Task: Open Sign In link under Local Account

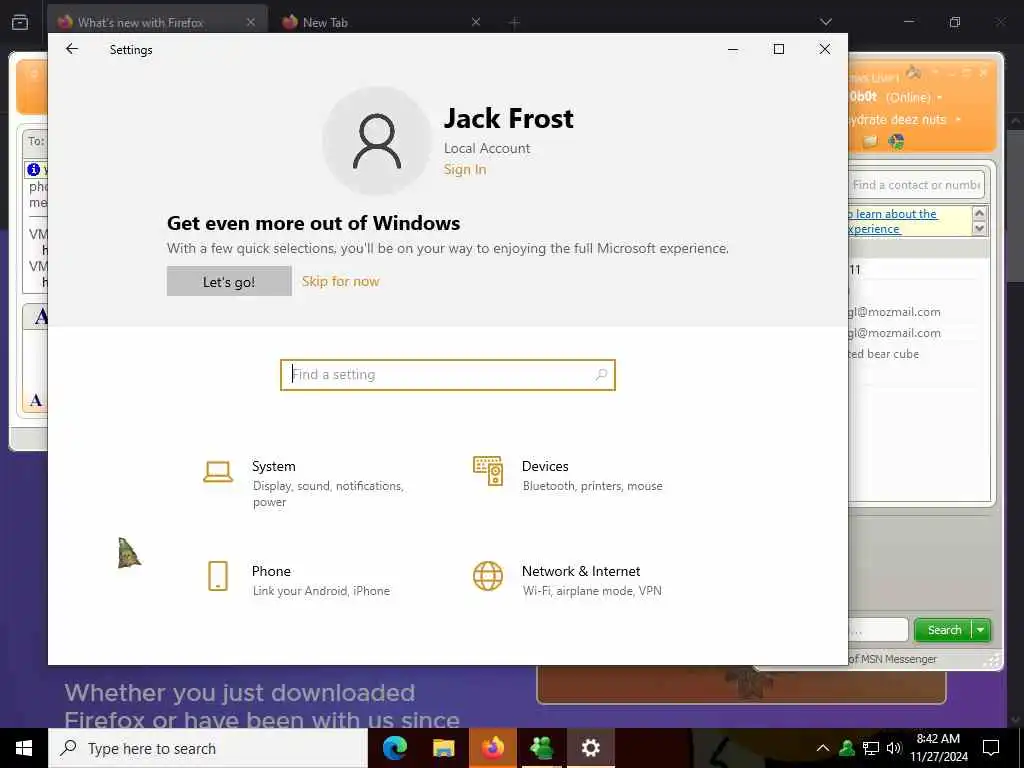Action: pos(465,169)
